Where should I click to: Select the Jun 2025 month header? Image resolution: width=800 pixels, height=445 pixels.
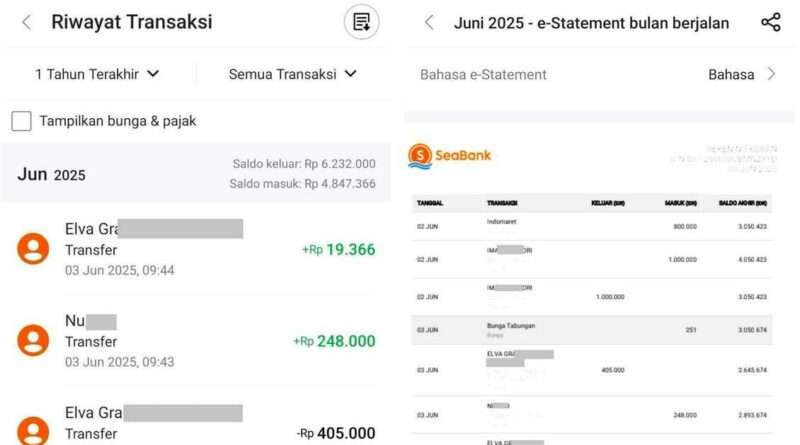196,174
